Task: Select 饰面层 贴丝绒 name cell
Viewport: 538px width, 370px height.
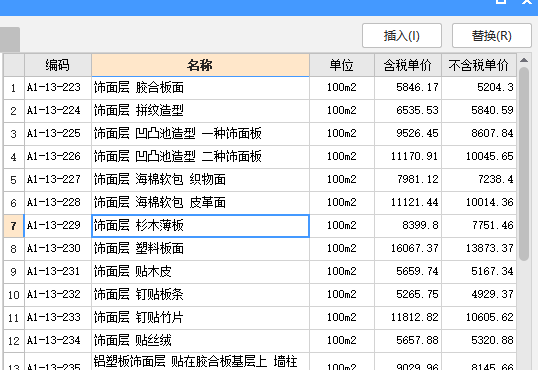Action: (200, 341)
